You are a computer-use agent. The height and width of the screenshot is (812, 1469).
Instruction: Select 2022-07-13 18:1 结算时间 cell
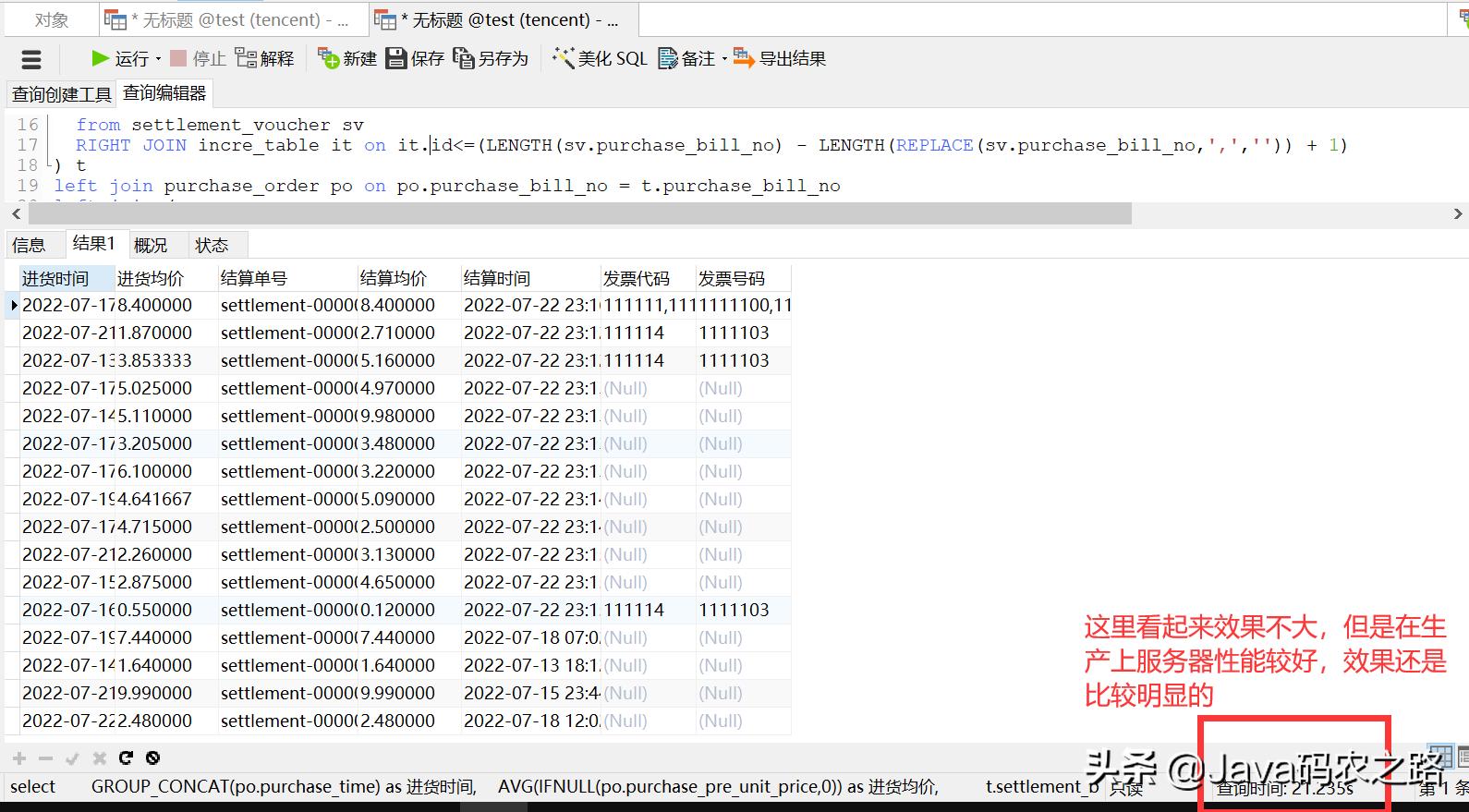click(531, 665)
